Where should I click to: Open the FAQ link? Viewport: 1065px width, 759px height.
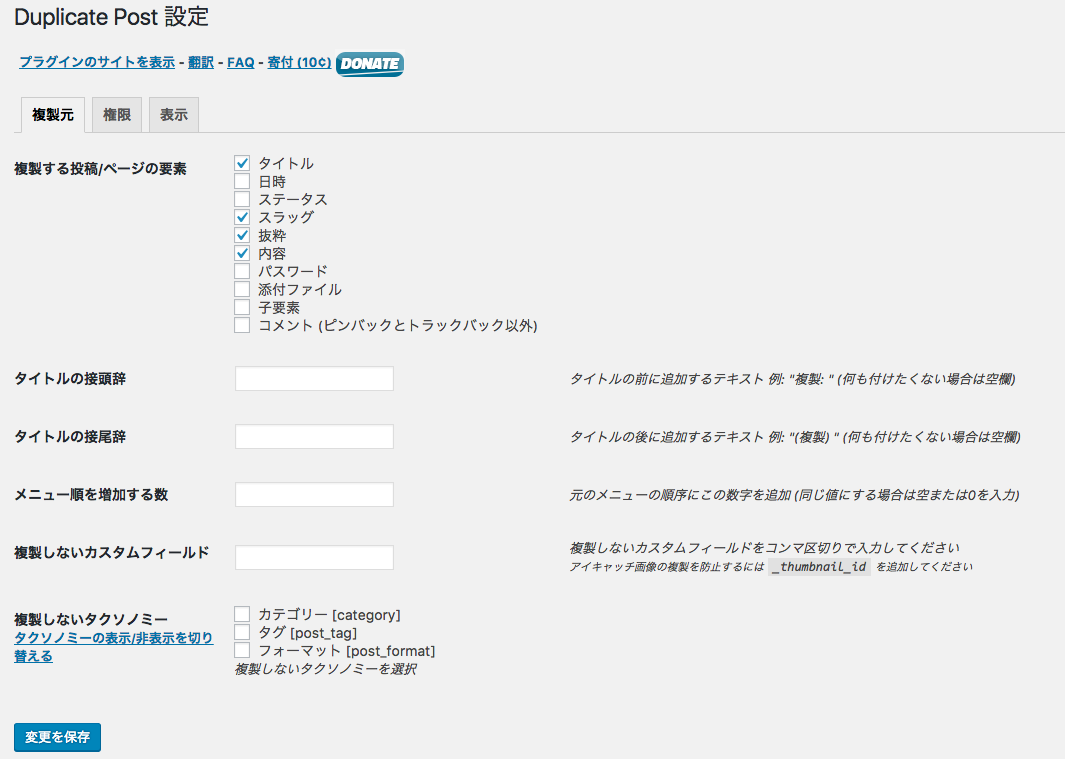pyautogui.click(x=240, y=62)
